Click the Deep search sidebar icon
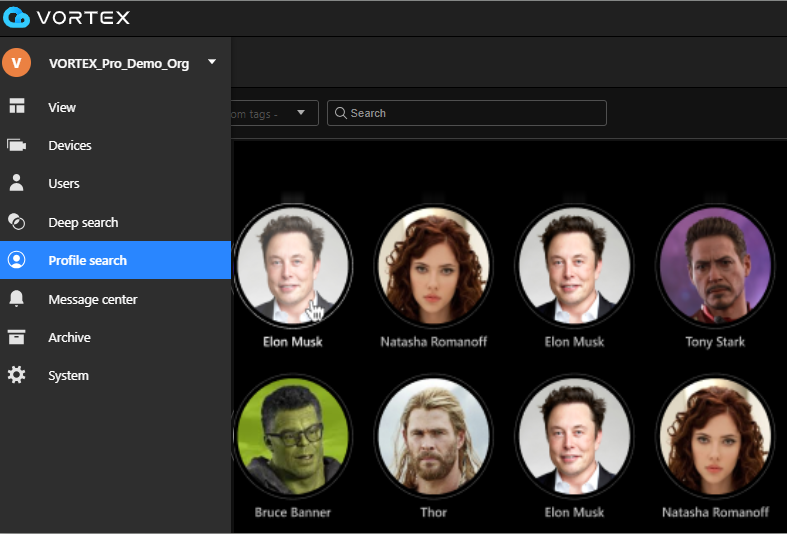The image size is (787, 534). pos(17,222)
